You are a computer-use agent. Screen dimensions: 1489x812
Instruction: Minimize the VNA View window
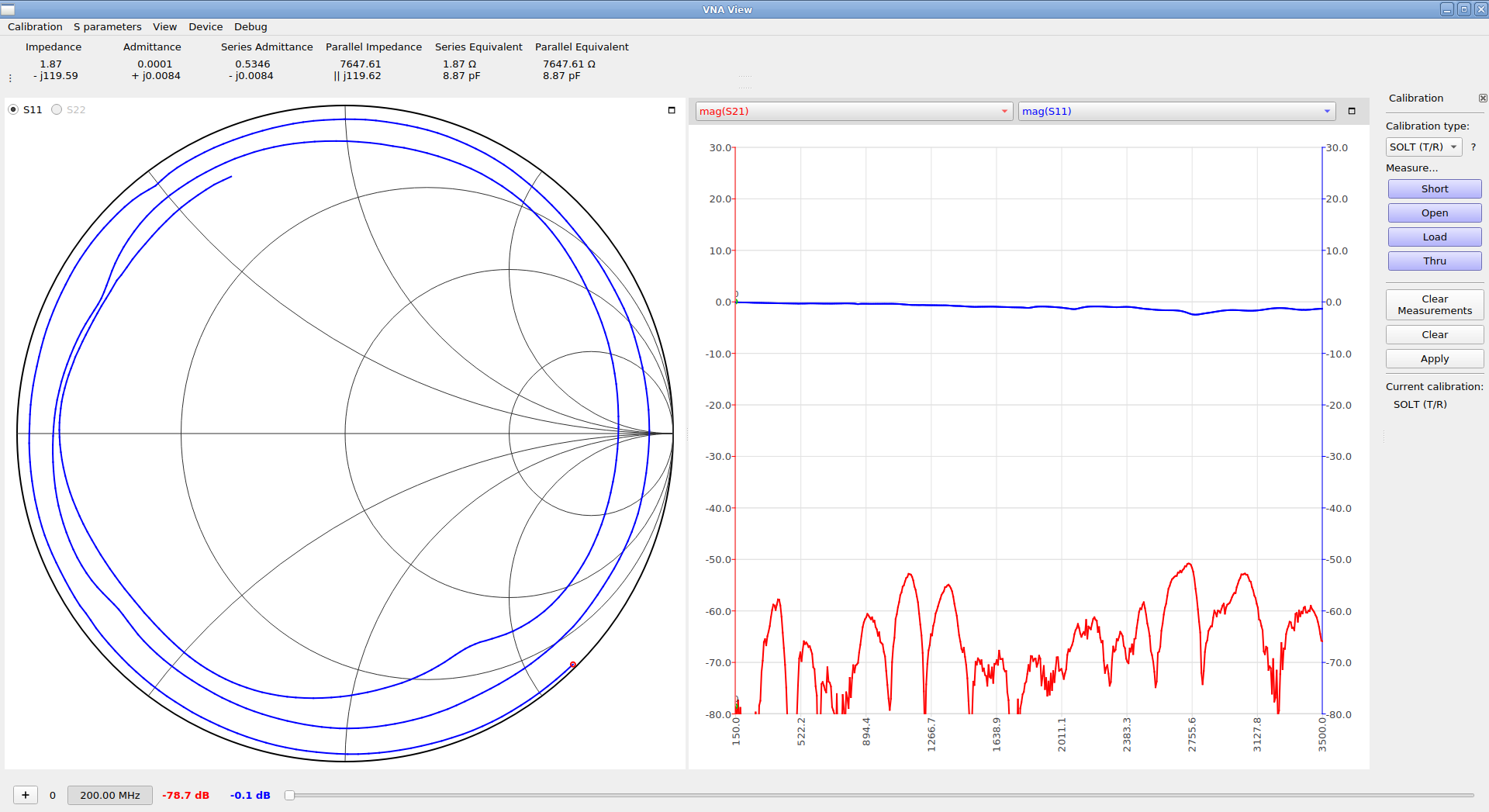(1446, 9)
